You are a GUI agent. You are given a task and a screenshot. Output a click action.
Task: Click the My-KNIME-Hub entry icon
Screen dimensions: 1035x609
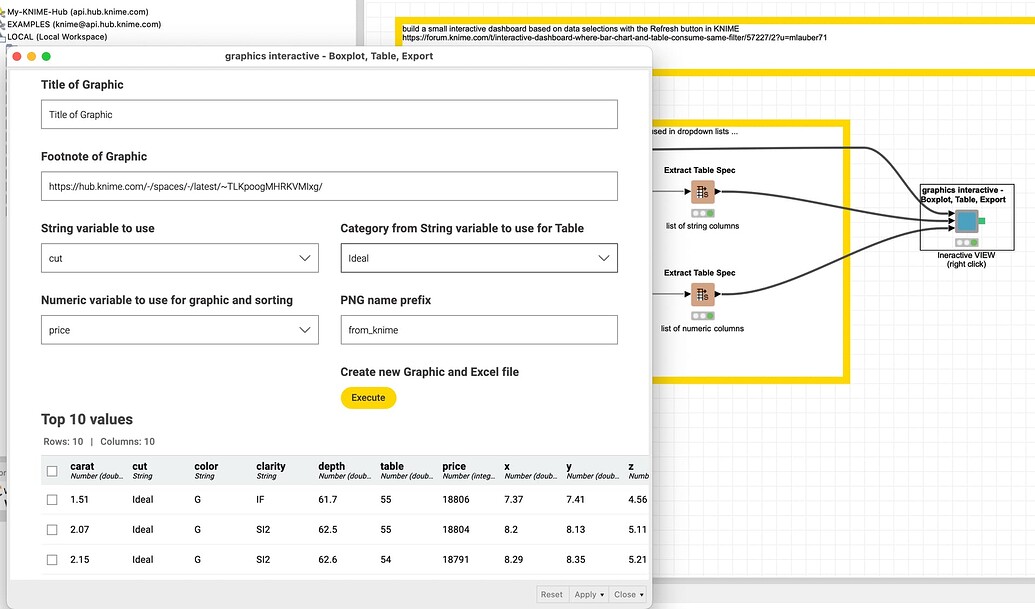6,13
